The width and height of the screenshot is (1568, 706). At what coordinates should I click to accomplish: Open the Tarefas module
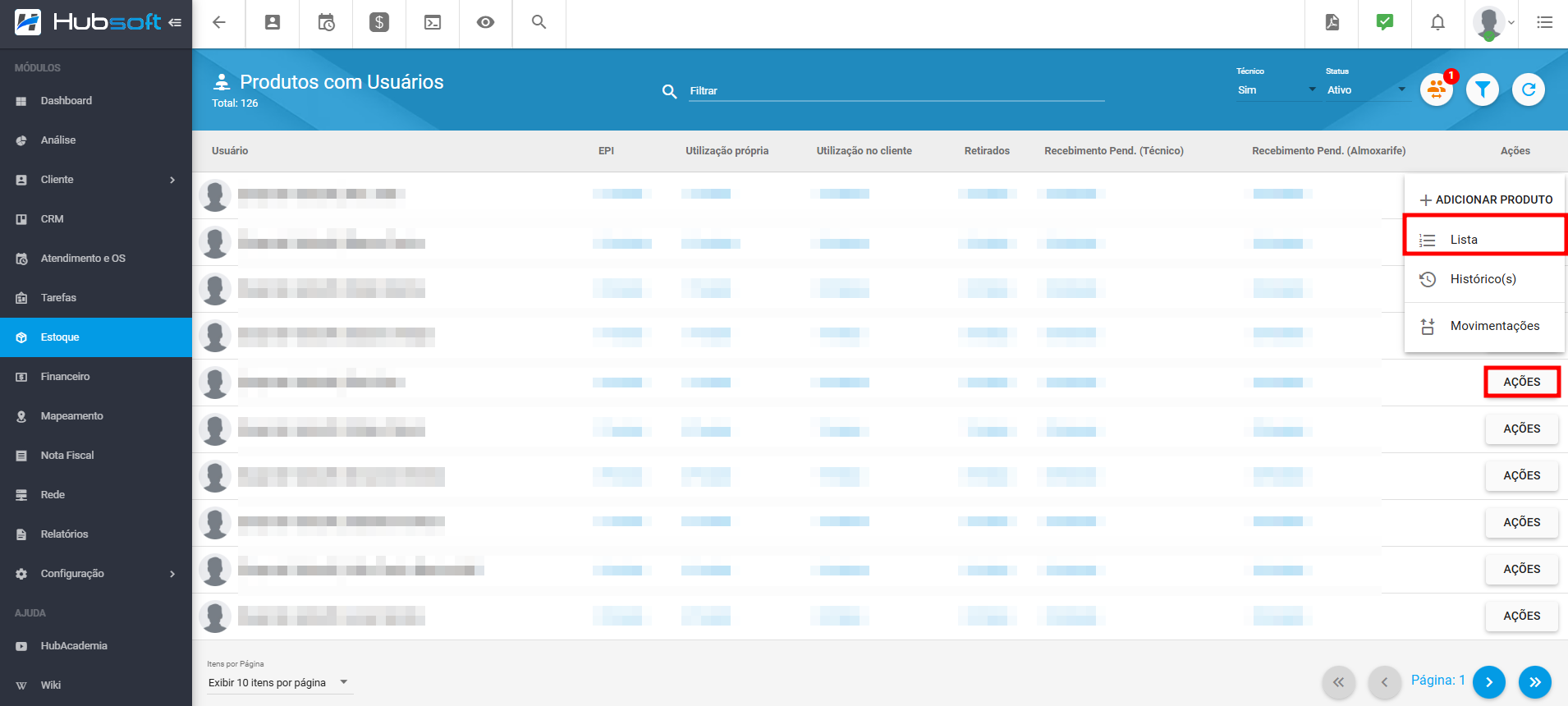(x=96, y=298)
